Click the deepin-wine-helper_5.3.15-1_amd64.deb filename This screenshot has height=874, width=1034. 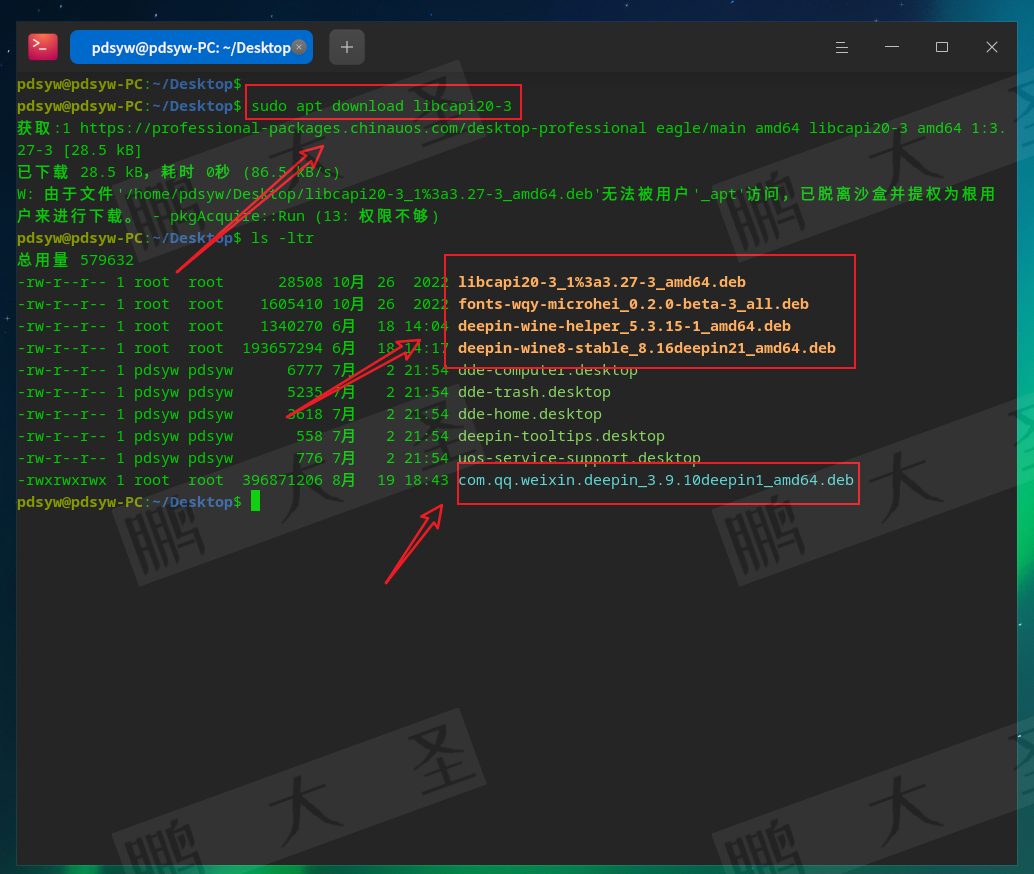pos(624,326)
